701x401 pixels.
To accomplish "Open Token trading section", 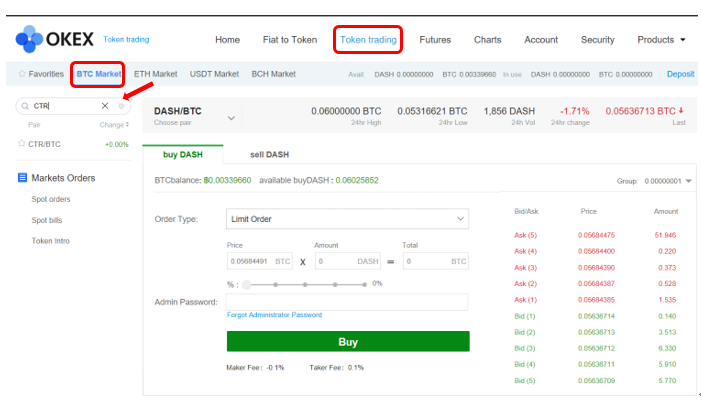I will (x=368, y=40).
